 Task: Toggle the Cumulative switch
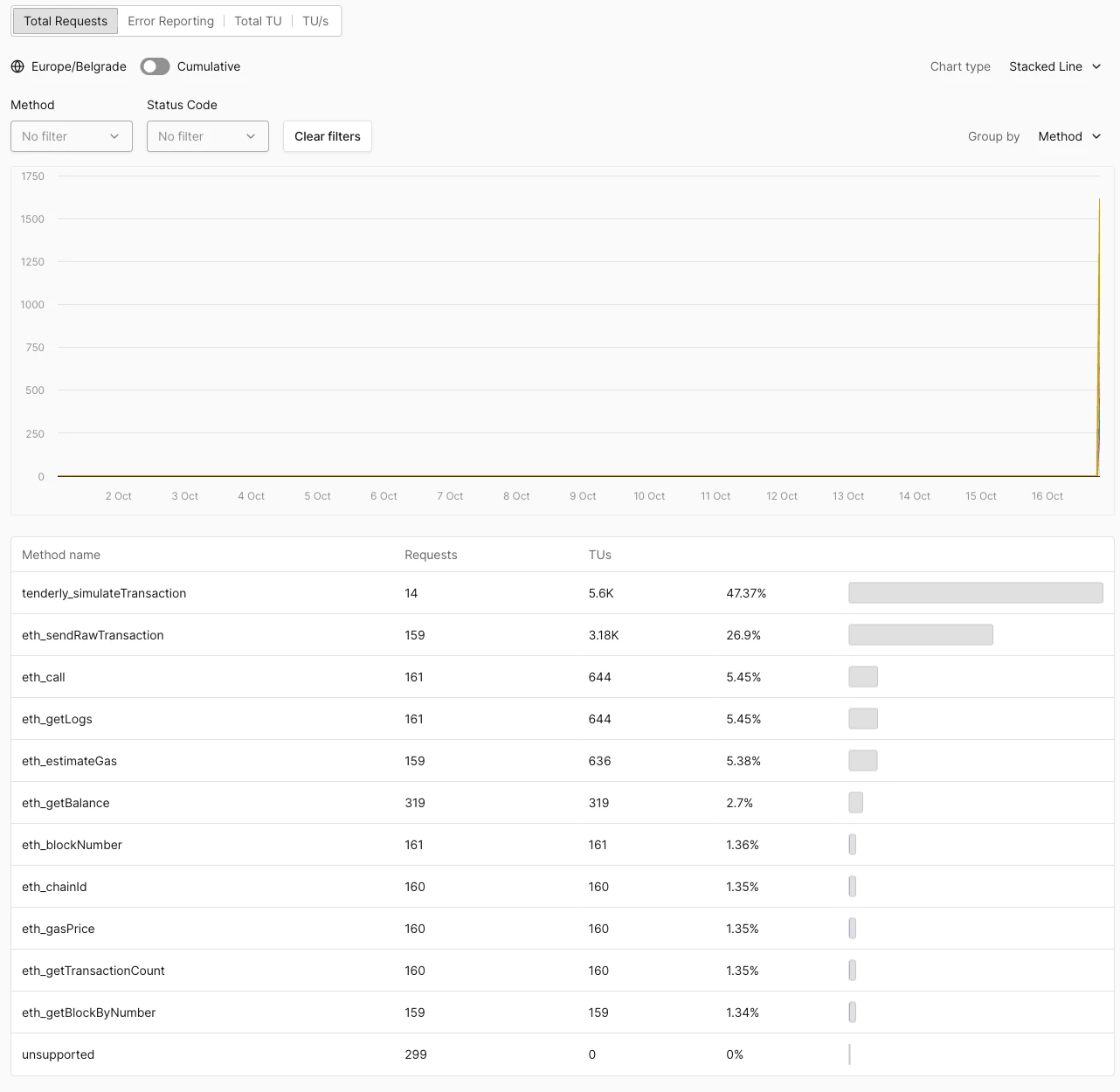(155, 66)
